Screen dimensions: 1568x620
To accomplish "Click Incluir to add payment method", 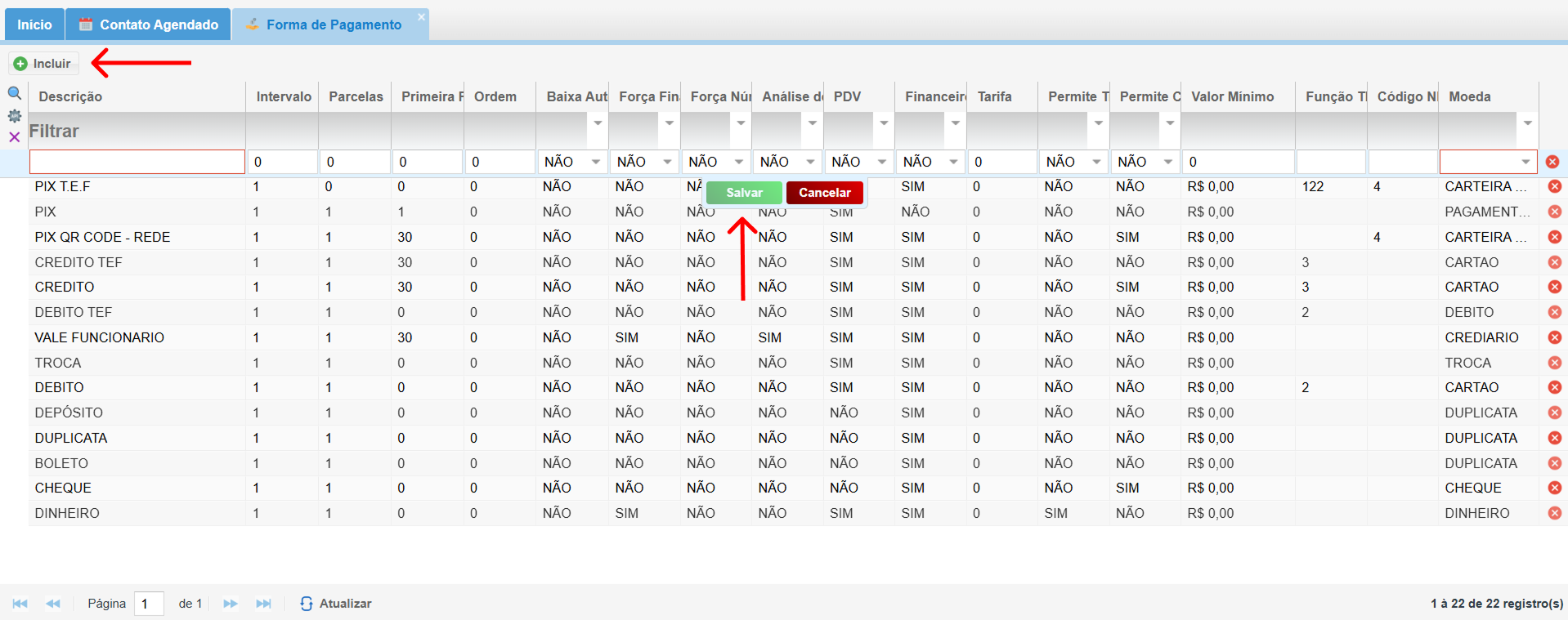I will click(x=43, y=64).
